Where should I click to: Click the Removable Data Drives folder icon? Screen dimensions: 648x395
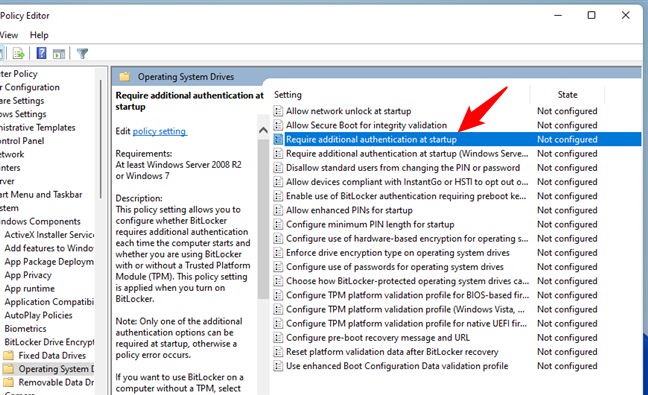(x=8, y=382)
